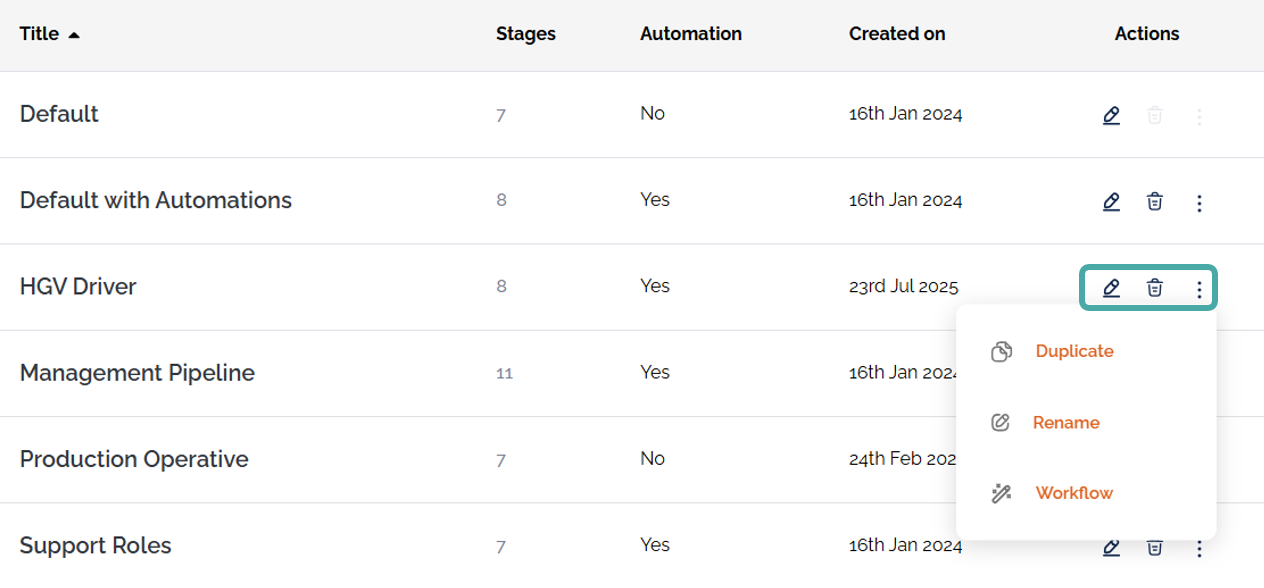This screenshot has height=588, width=1264.
Task: Click the Created on column header
Action: coord(896,34)
